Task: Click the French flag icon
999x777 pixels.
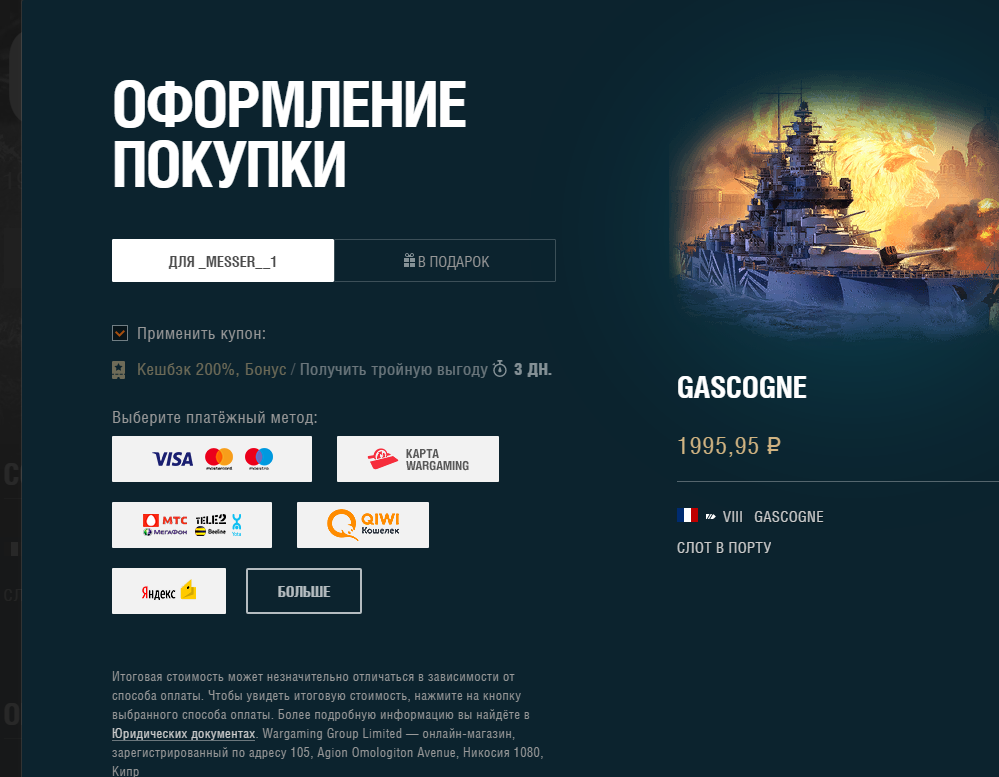Action: pyautogui.click(x=687, y=515)
